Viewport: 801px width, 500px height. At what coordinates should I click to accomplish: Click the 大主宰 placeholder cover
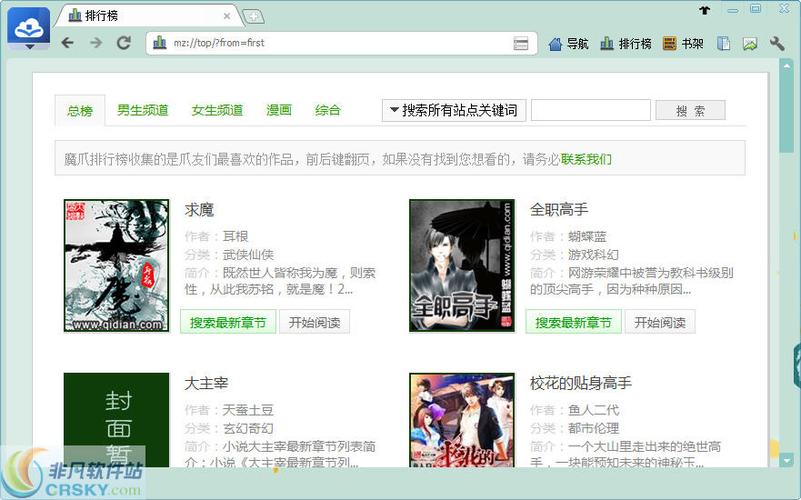click(x=116, y=420)
